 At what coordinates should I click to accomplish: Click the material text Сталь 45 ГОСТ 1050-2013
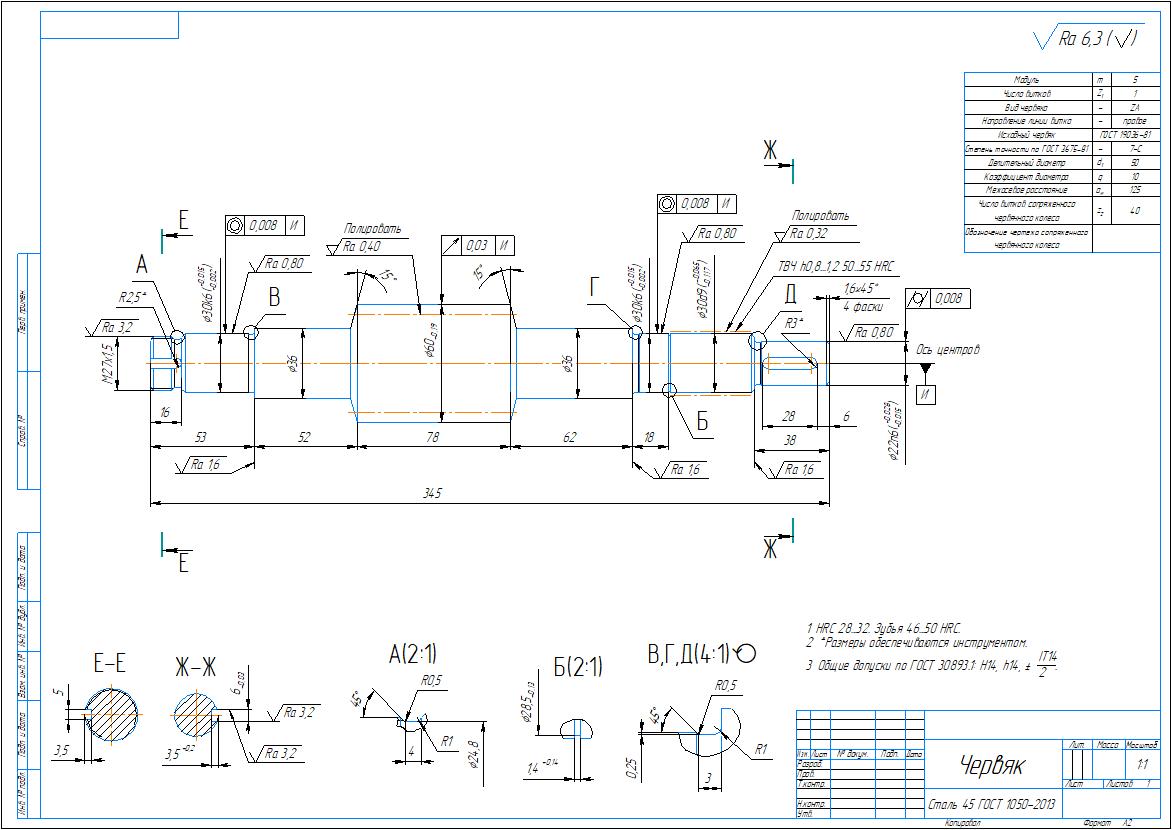coord(992,805)
